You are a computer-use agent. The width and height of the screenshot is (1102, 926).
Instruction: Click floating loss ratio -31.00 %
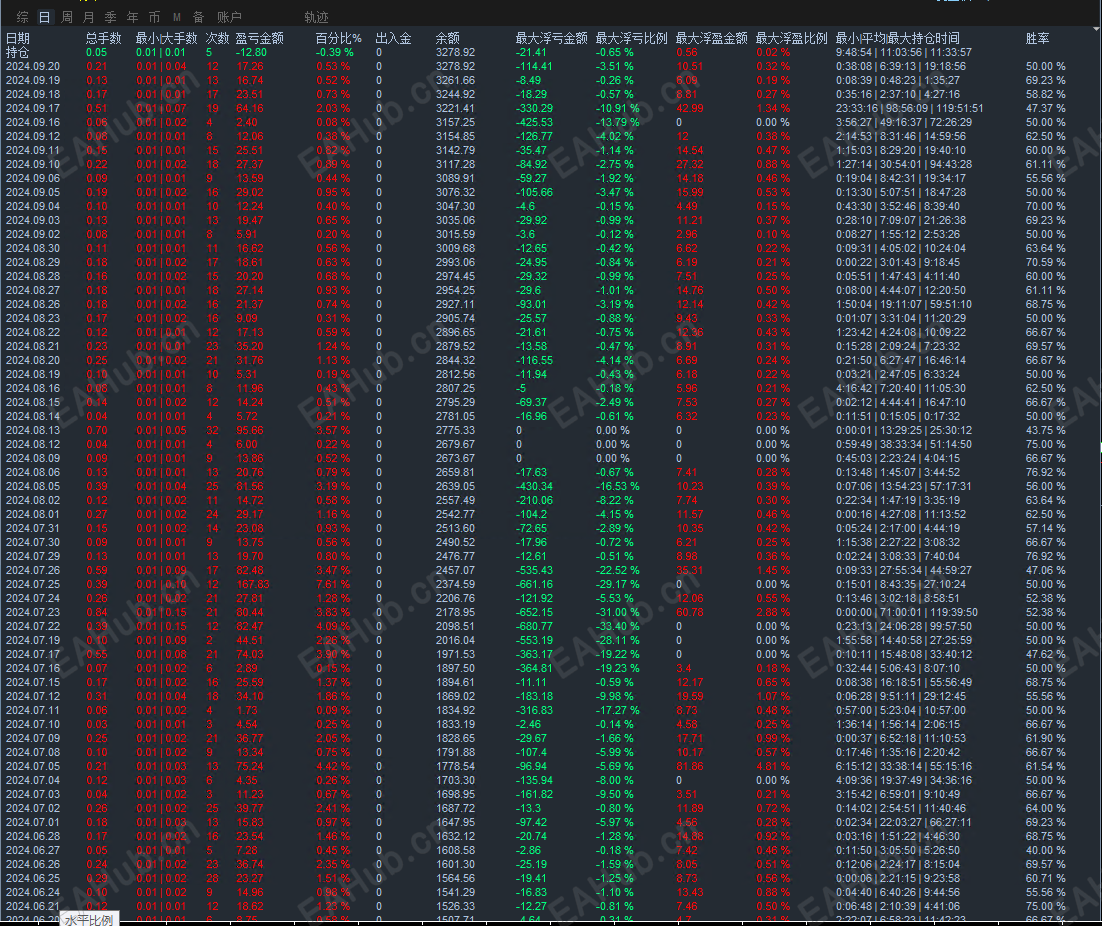[617, 613]
